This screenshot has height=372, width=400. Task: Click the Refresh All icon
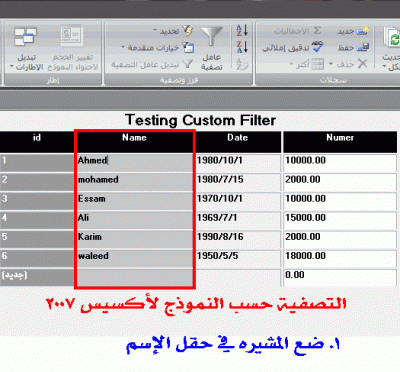pos(392,39)
